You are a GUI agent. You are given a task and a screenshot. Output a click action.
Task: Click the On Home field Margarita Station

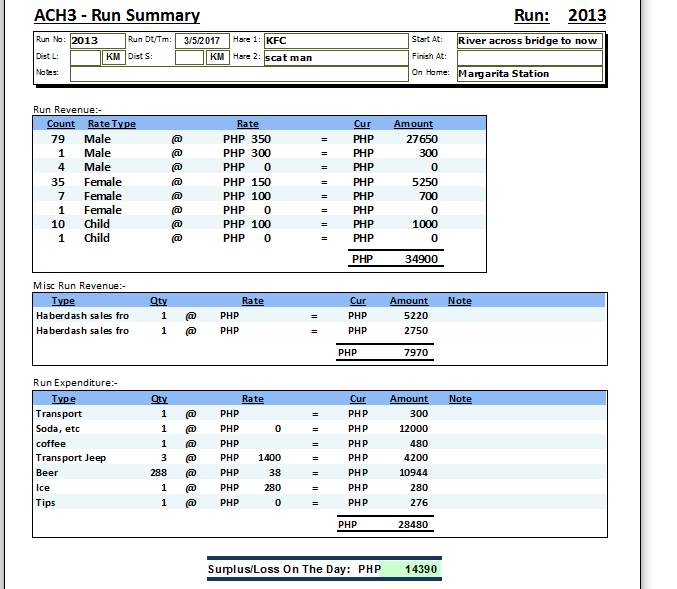(x=529, y=74)
